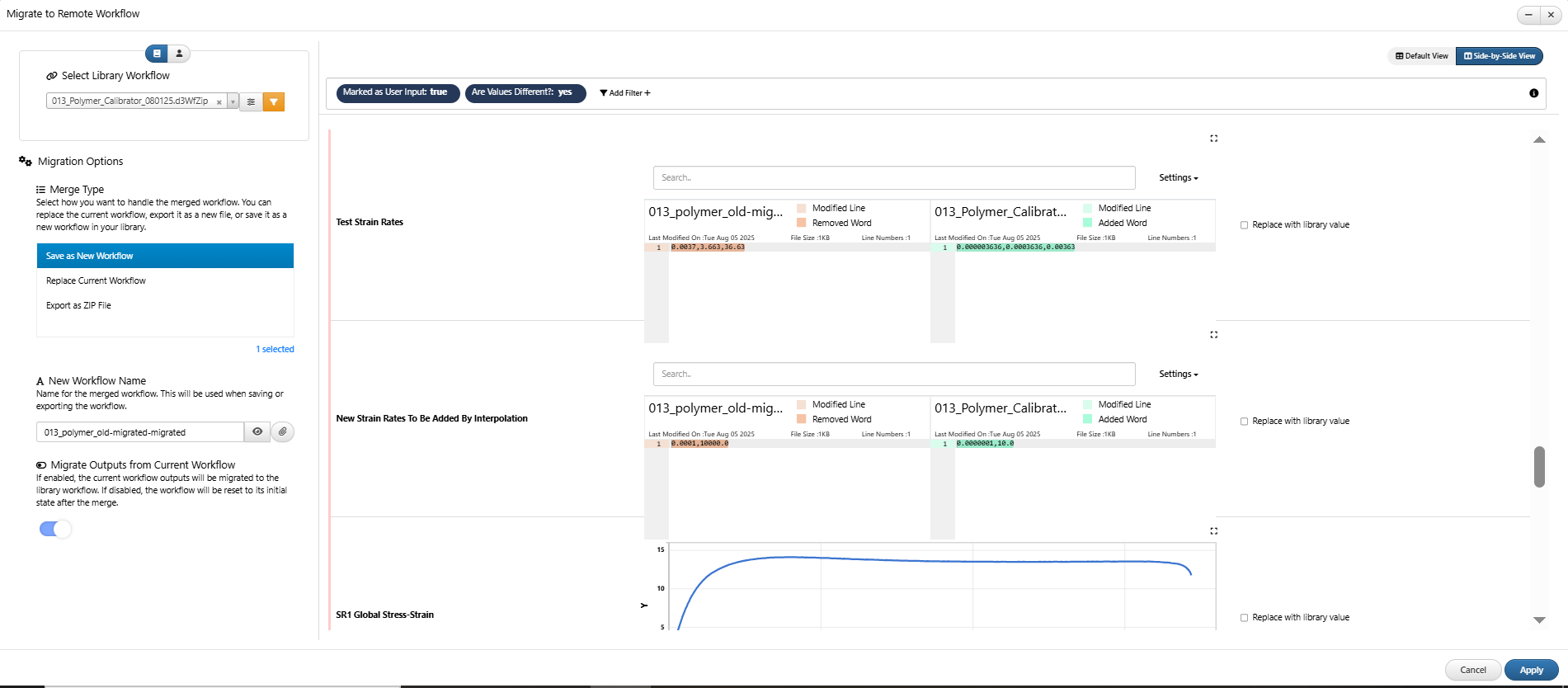Switch to Side-by-Side View

point(1499,56)
